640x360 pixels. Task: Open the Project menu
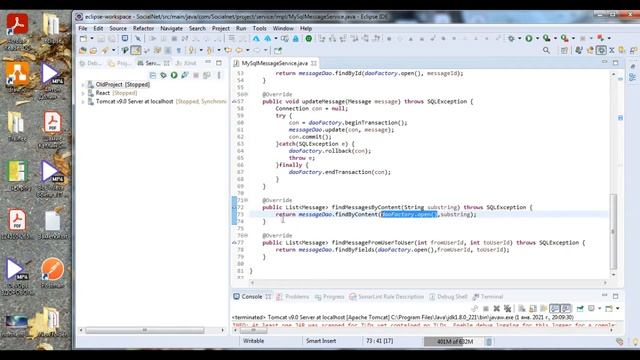pyautogui.click(x=220, y=29)
